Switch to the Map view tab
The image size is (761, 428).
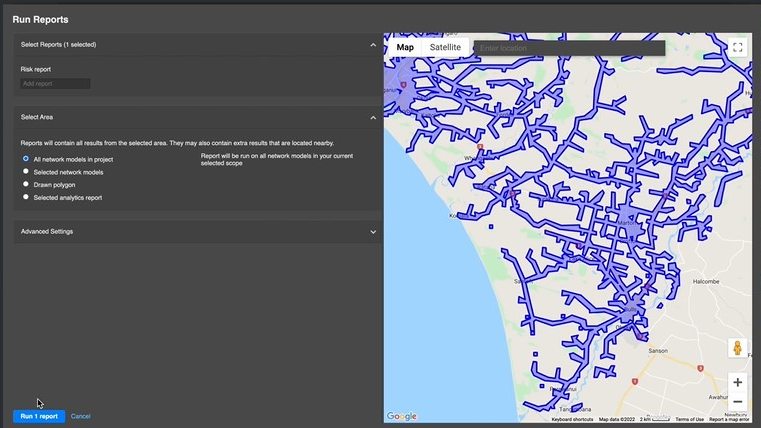click(405, 47)
